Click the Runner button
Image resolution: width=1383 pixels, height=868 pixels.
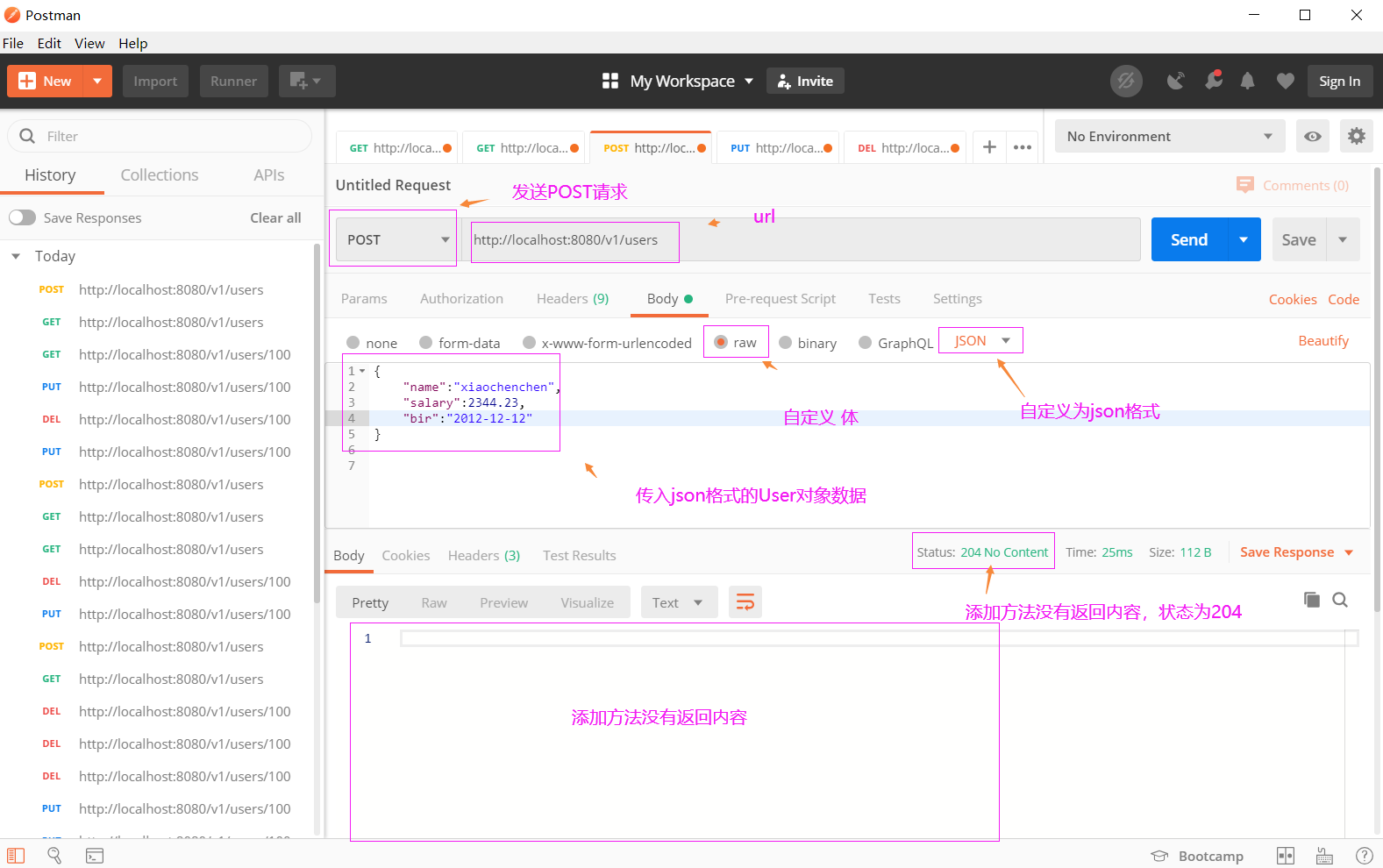(233, 81)
